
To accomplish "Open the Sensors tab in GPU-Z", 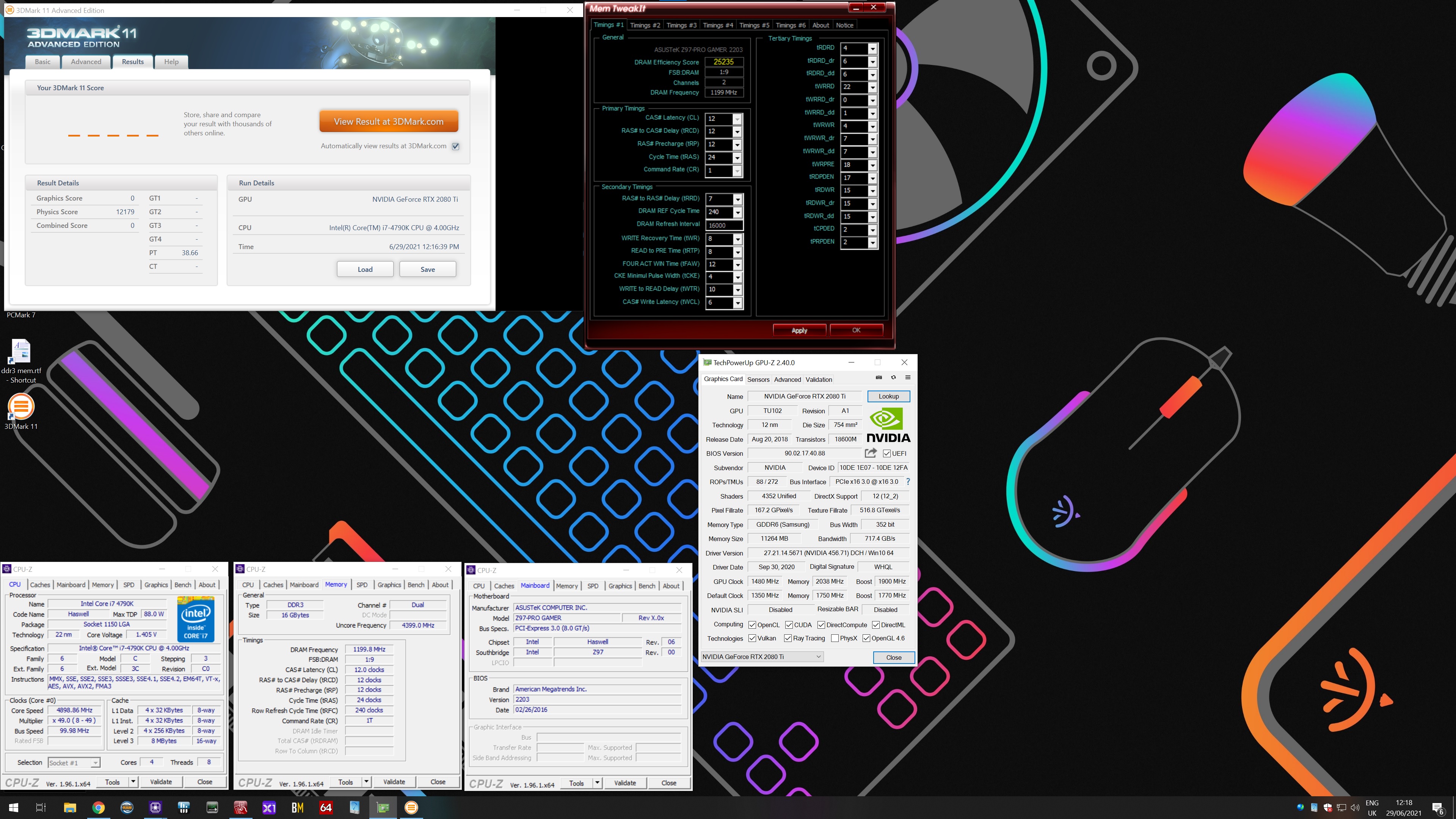I will (x=758, y=379).
